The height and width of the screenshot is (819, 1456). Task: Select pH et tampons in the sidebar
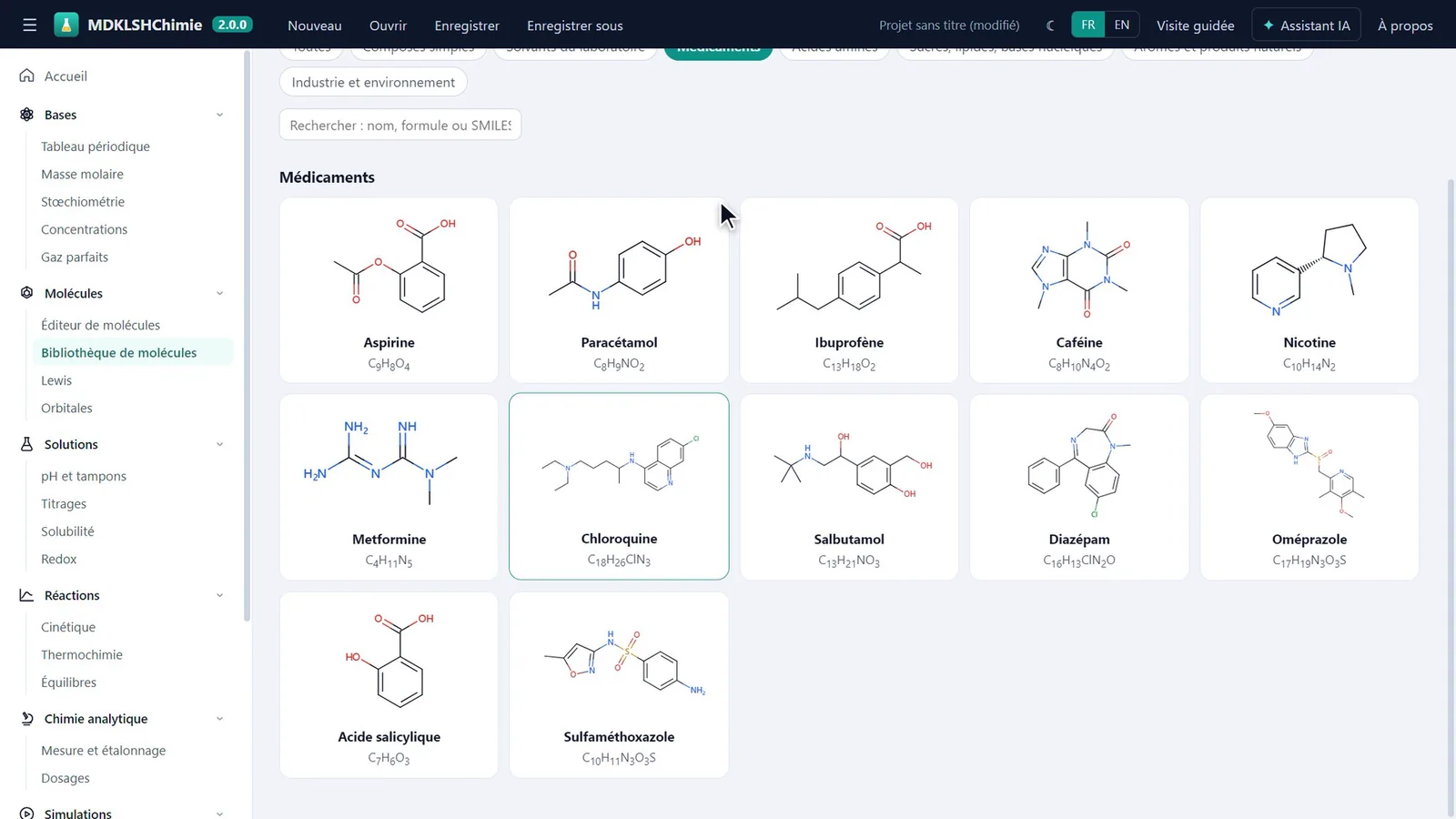[84, 476]
